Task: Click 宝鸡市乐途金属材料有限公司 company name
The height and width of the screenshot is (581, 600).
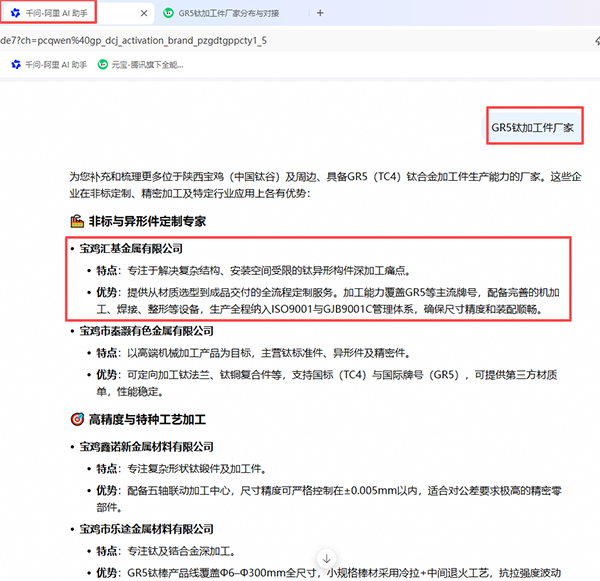Action: 147,529
